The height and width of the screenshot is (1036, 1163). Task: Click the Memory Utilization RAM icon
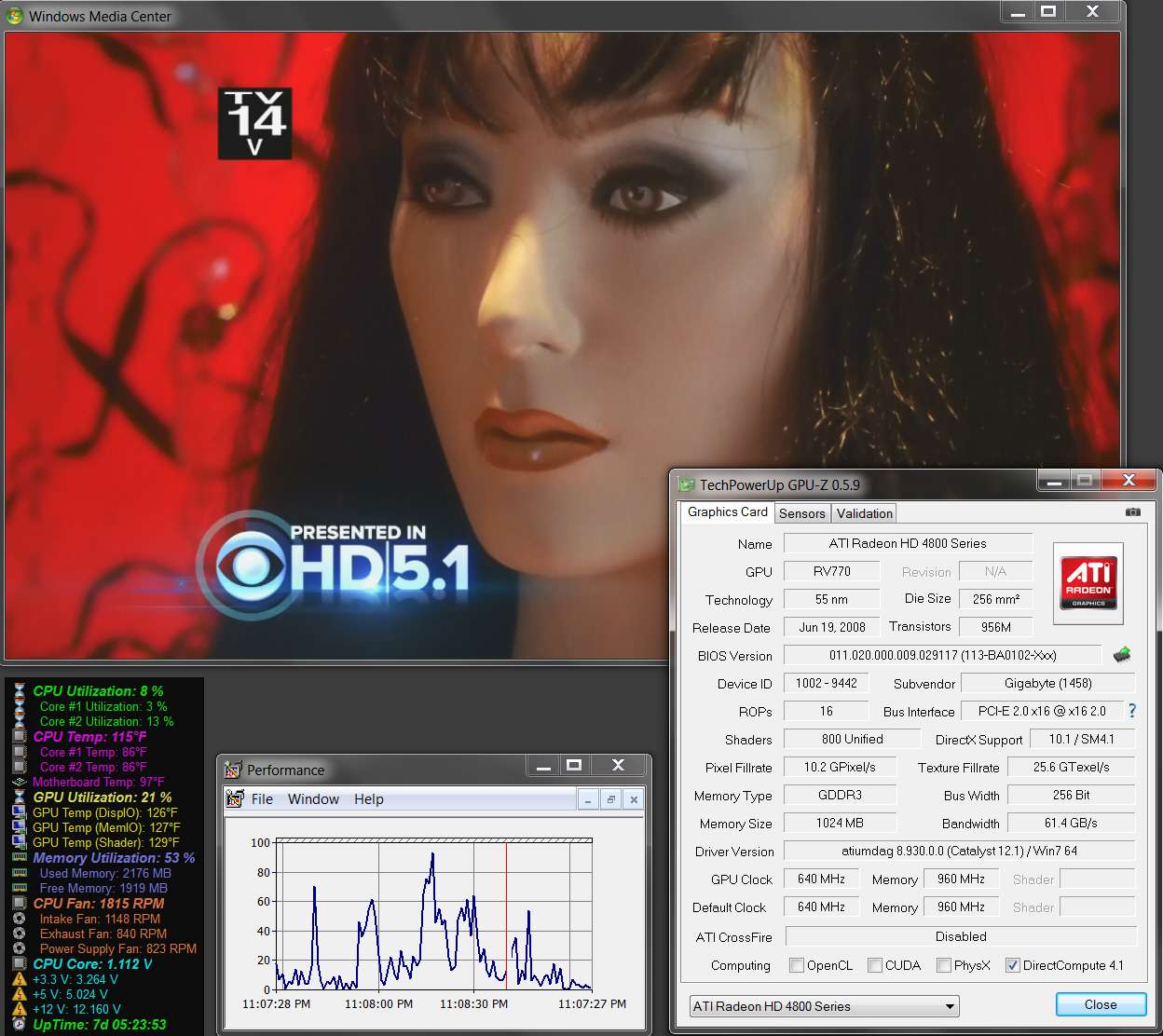point(20,858)
